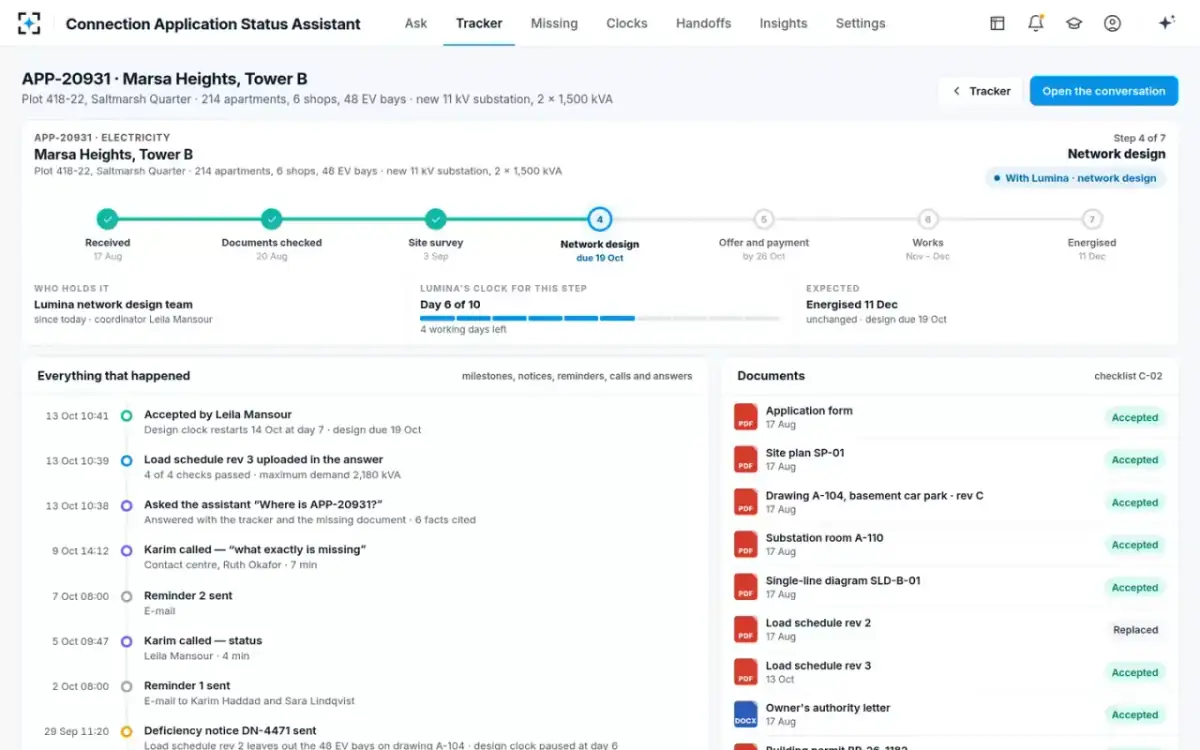Select step 4 Network design marker
1200x750 pixels.
[x=599, y=219]
